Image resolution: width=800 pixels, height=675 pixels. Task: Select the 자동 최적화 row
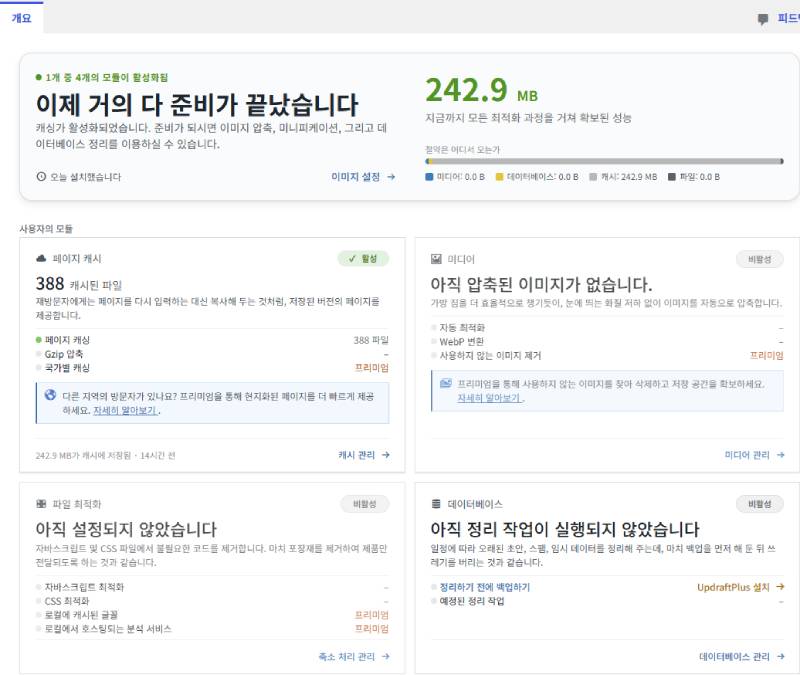click(607, 328)
